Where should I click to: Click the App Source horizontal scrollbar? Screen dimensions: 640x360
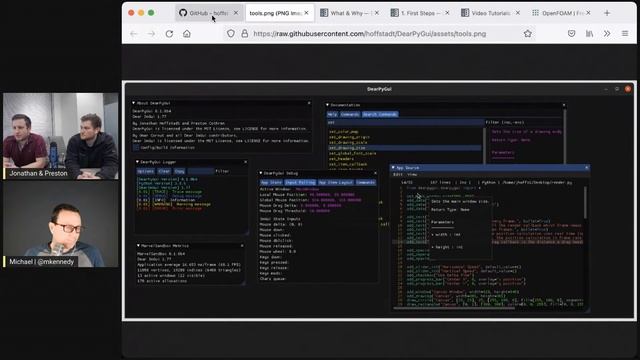[x=454, y=309]
